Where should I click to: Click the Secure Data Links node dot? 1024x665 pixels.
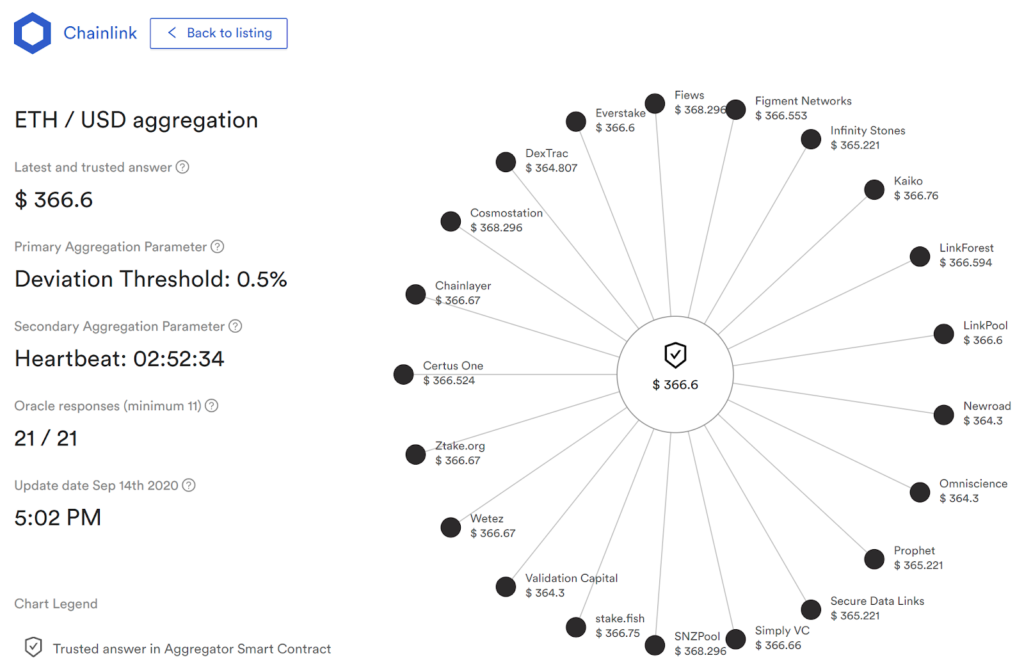point(811,609)
